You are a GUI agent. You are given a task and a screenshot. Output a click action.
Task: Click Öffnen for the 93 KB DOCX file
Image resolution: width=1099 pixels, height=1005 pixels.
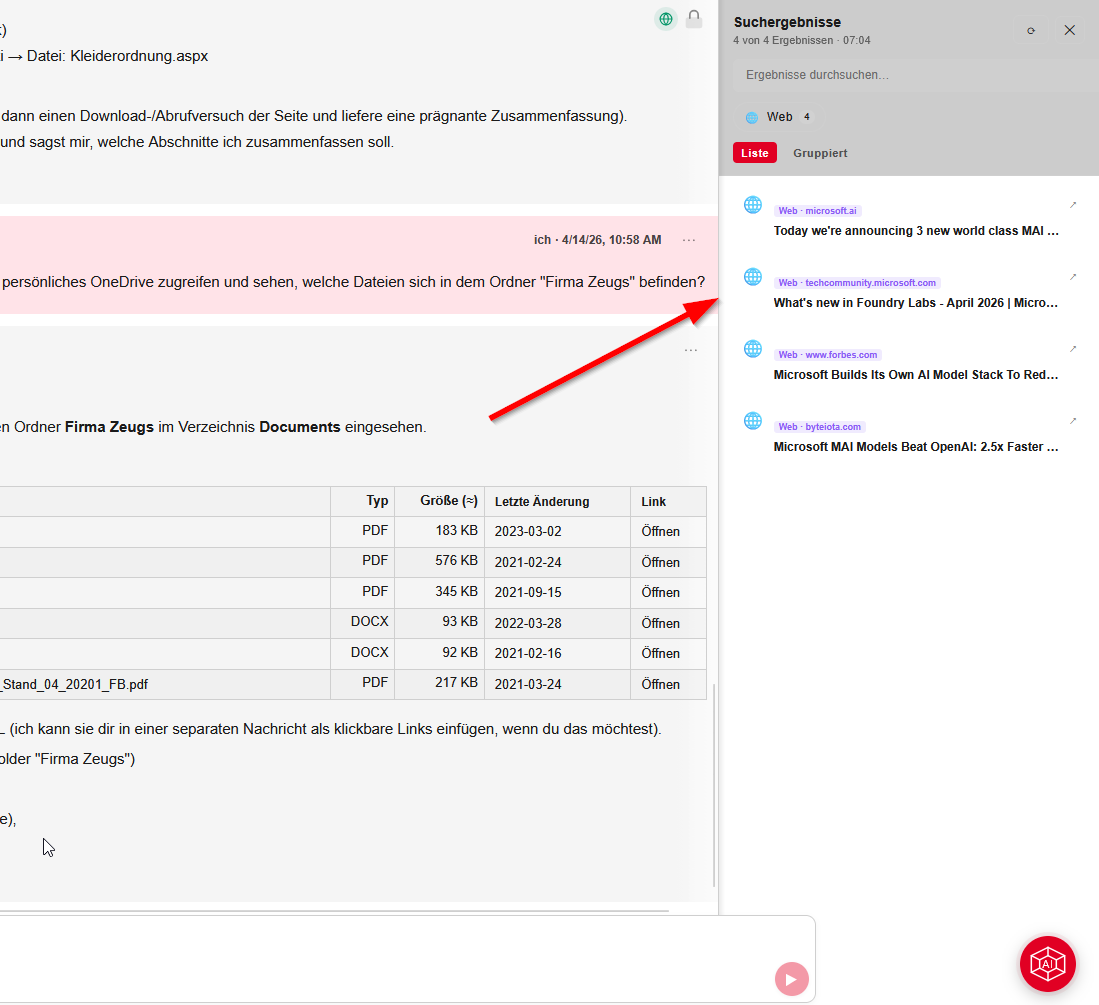coord(660,623)
